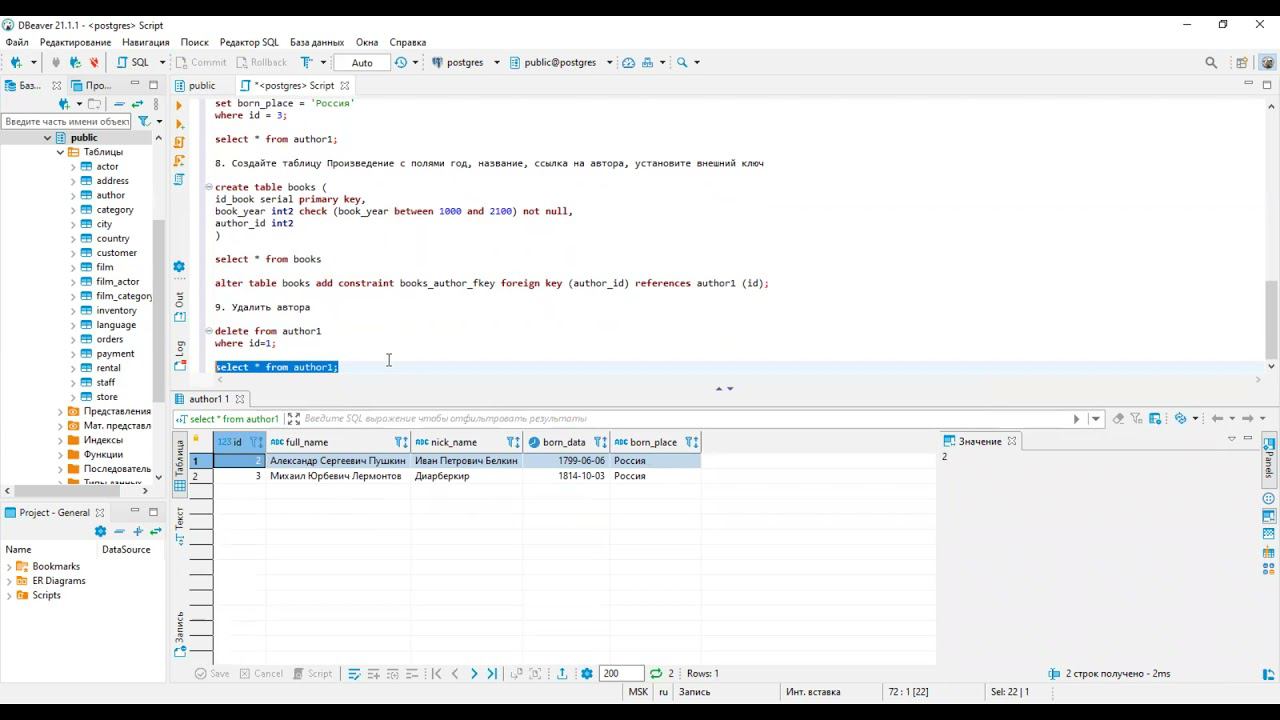Viewport: 1280px width, 720px height.
Task: Open dropdown arrow next to SQL button
Action: point(162,62)
